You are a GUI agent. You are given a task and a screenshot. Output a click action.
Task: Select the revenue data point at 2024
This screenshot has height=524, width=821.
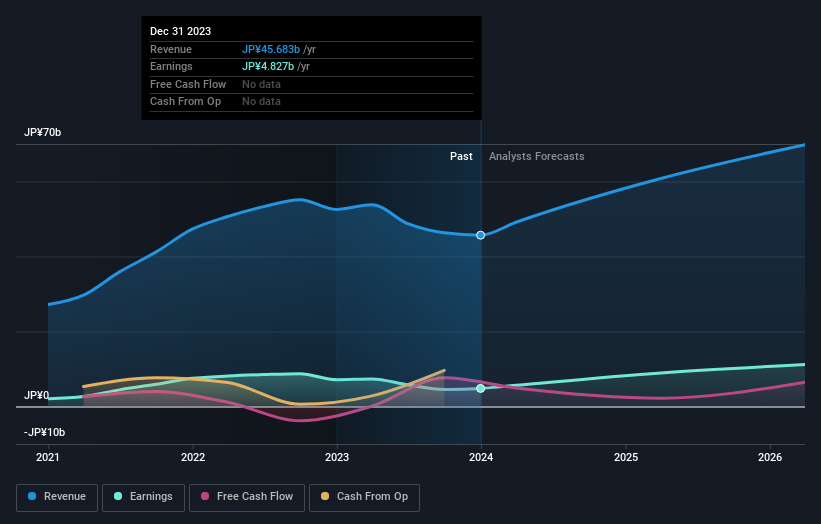point(481,236)
